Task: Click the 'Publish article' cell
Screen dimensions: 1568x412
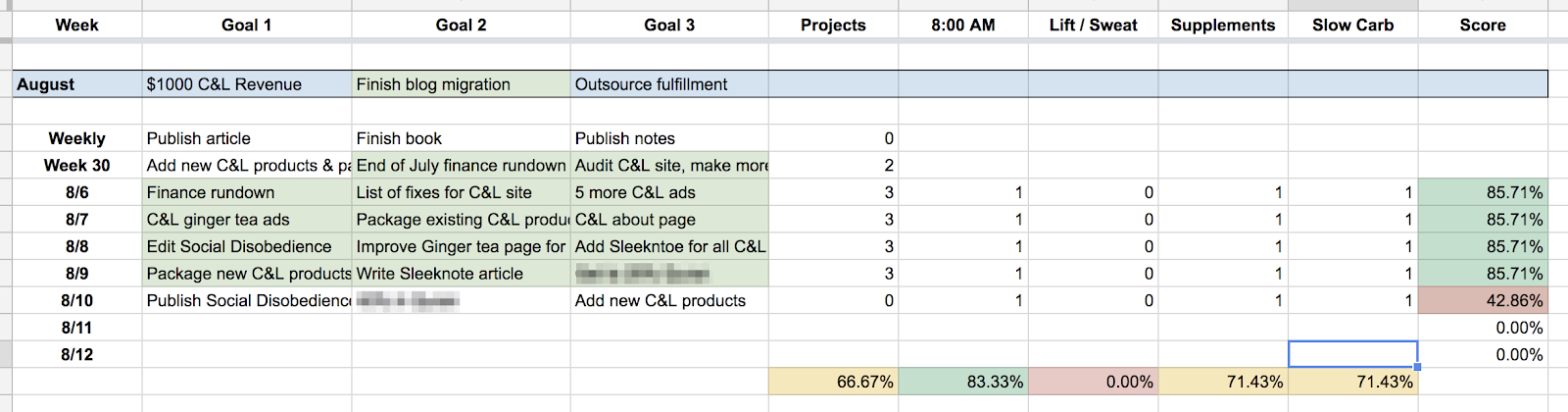Action: click(x=247, y=138)
